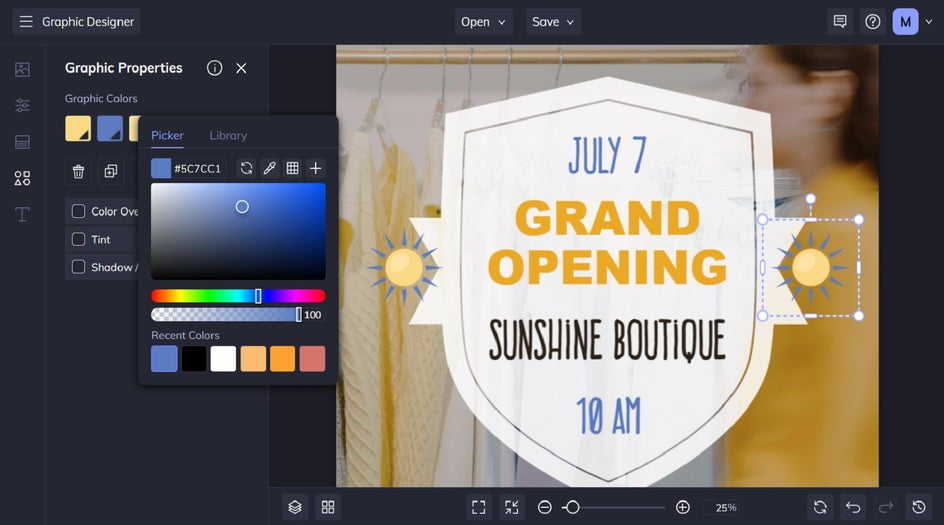This screenshot has height=525, width=944.
Task: Add color with the plus icon
Action: point(315,168)
